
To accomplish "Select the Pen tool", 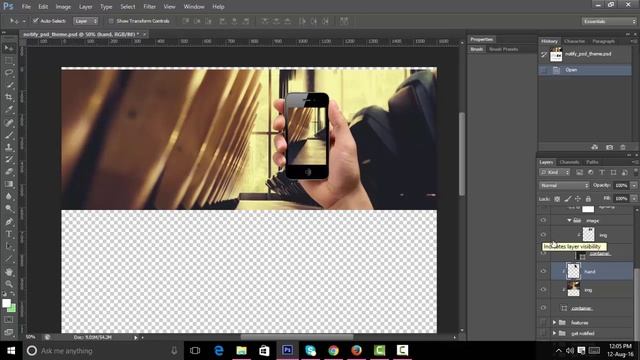I will coord(9,222).
